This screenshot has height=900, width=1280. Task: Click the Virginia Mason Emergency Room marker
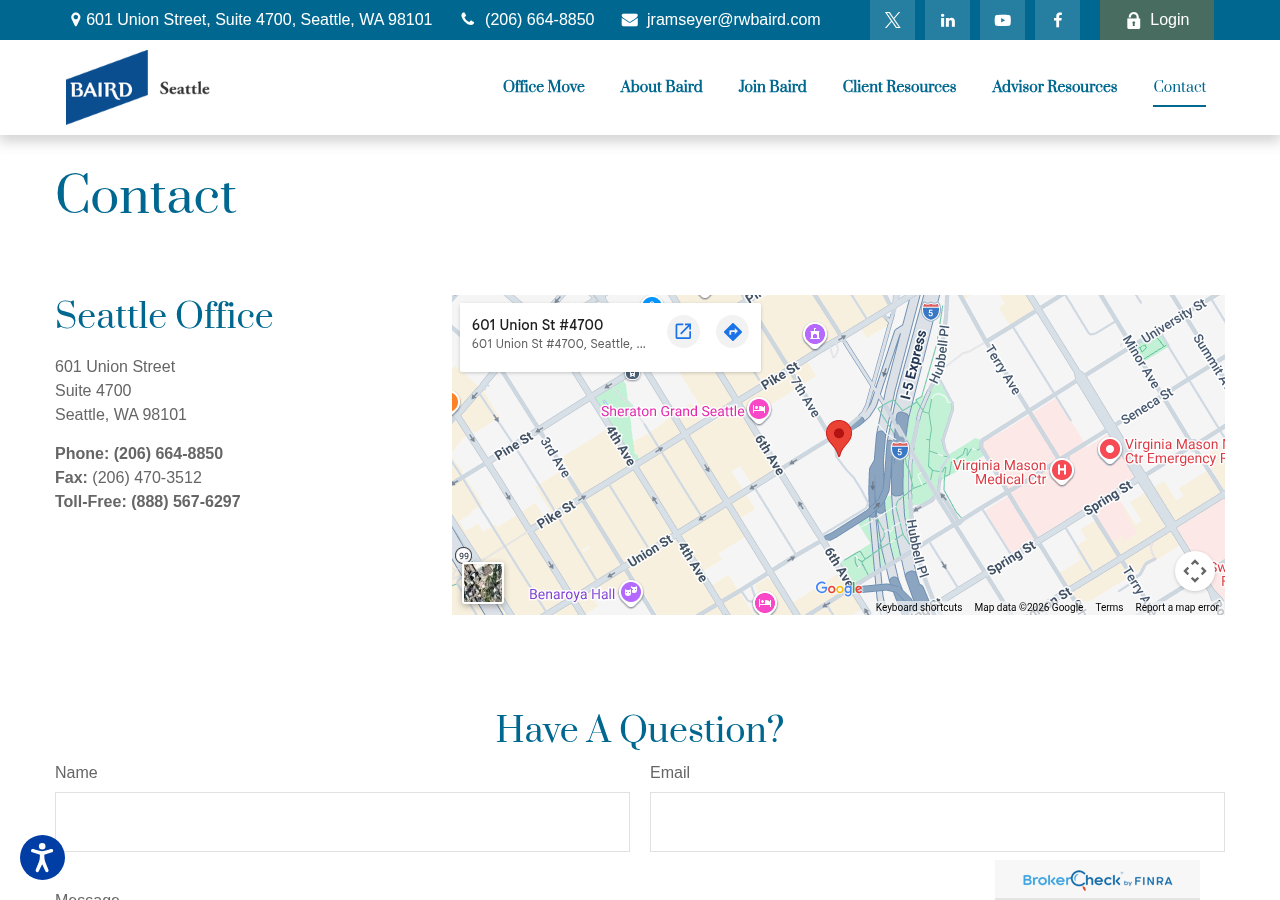pos(1110,450)
